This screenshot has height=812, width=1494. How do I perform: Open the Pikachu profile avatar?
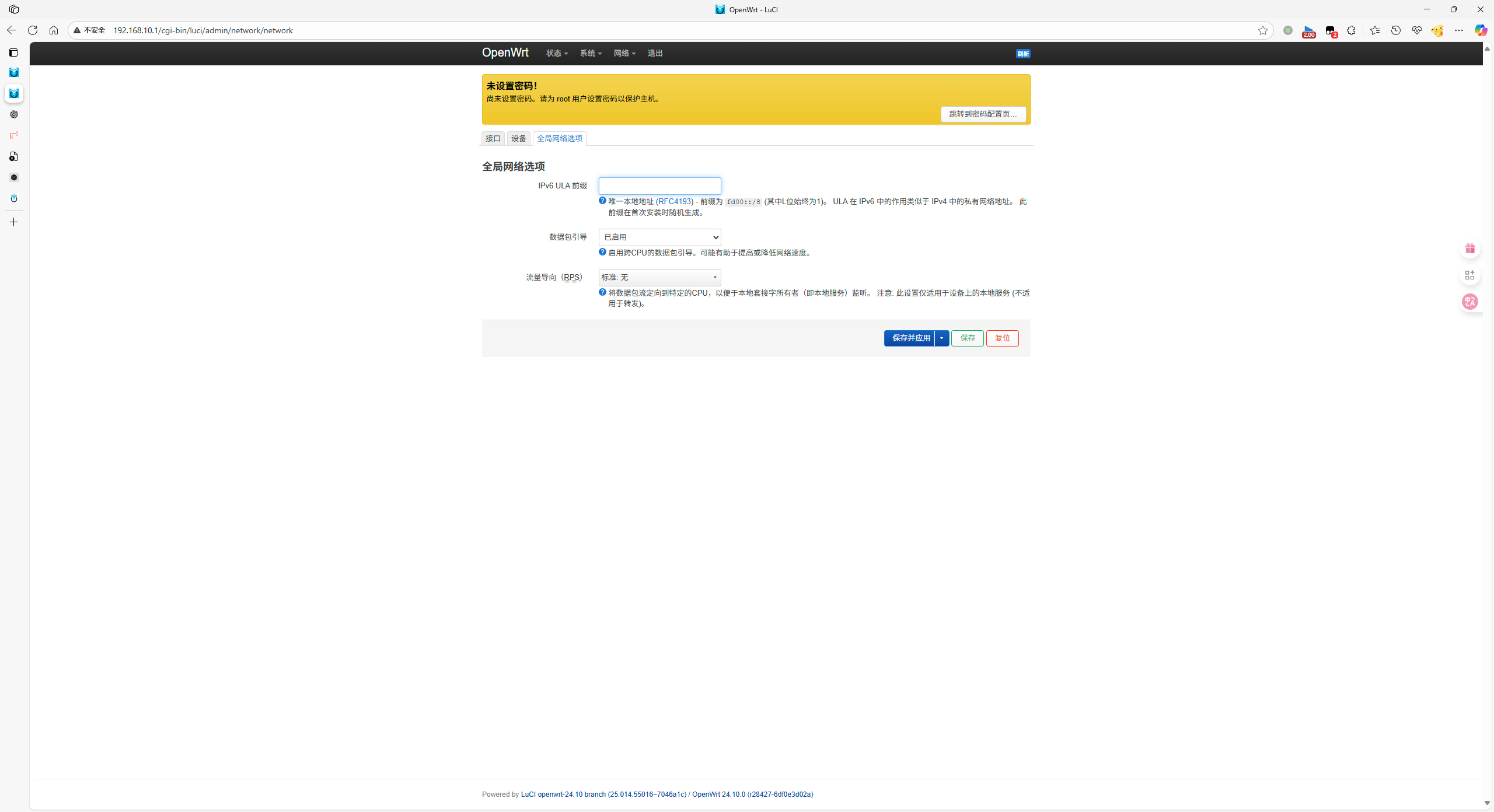(1437, 30)
